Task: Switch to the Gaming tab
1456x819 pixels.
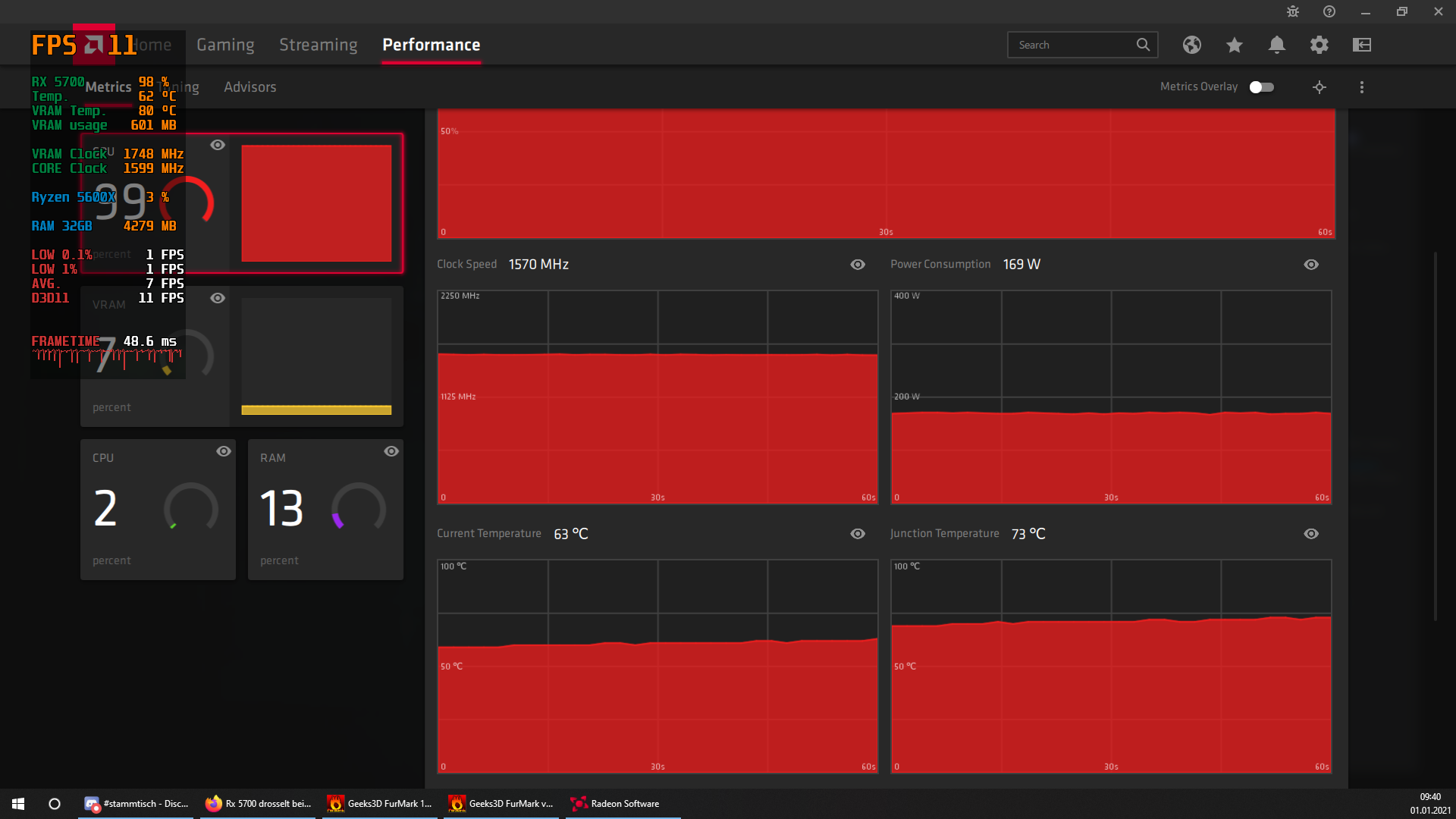Action: coord(225,45)
